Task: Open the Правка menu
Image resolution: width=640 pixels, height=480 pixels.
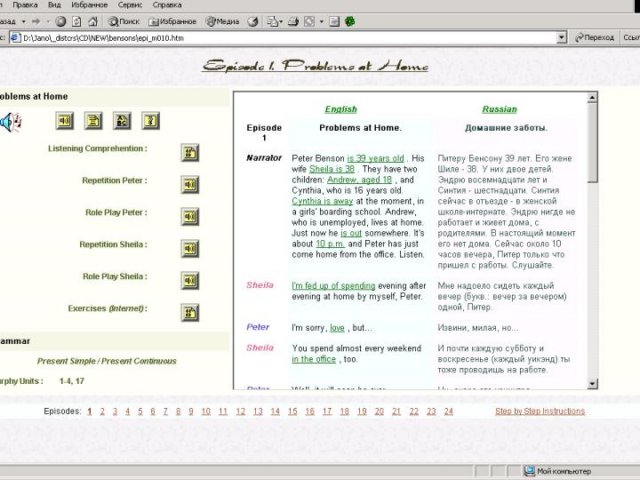Action: pyautogui.click(x=25, y=5)
